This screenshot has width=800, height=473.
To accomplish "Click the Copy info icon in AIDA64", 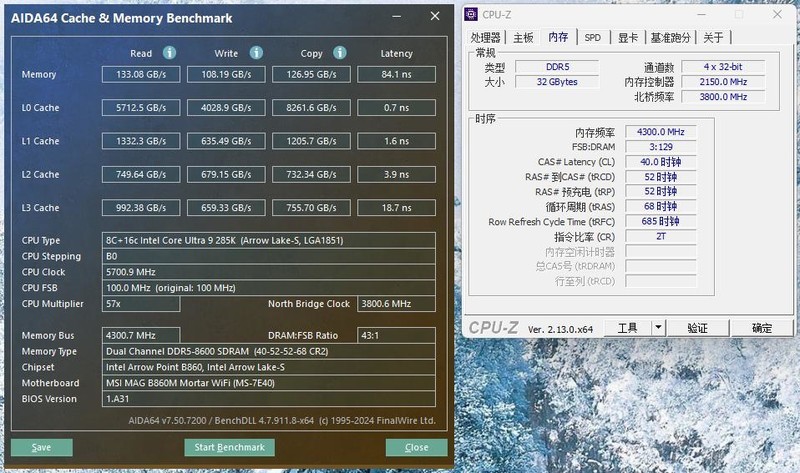I will (x=340, y=53).
